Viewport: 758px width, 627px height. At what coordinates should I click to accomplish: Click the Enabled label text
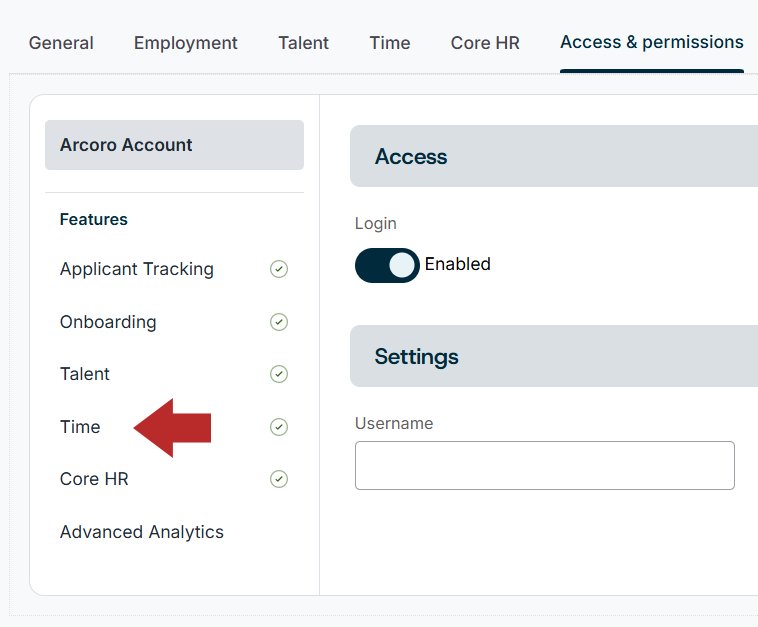(458, 264)
